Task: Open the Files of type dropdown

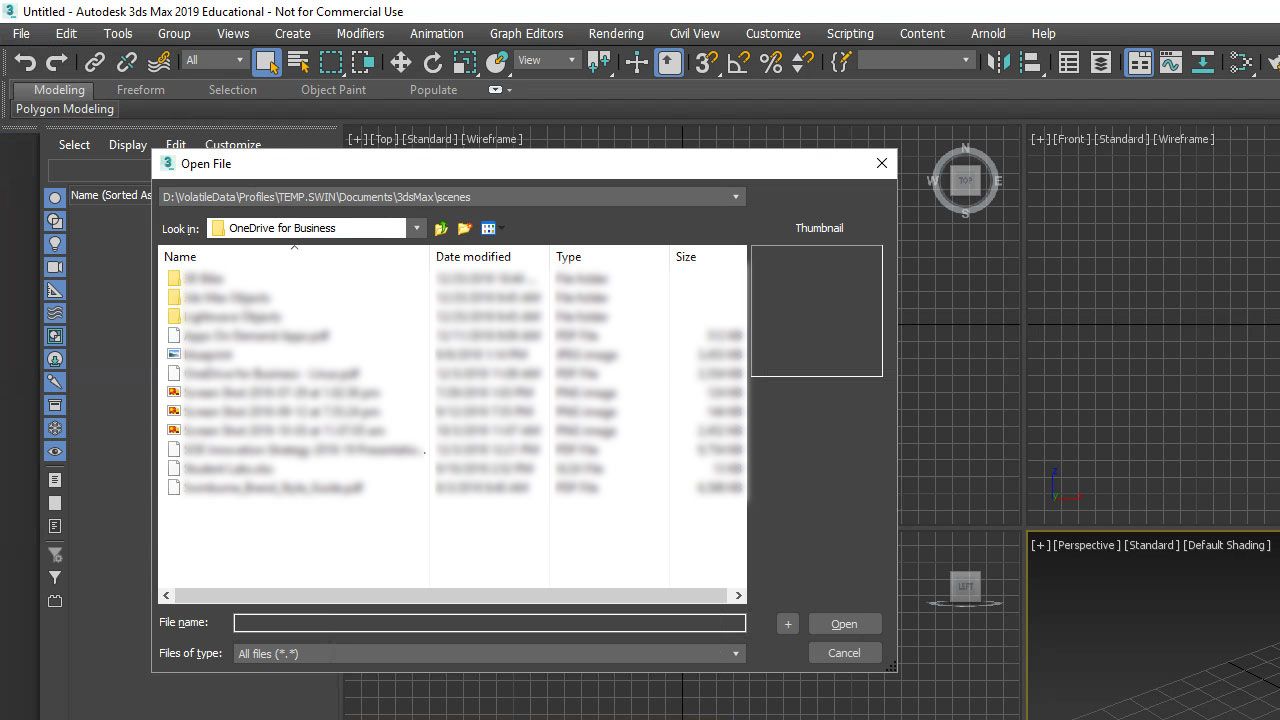Action: [735, 654]
